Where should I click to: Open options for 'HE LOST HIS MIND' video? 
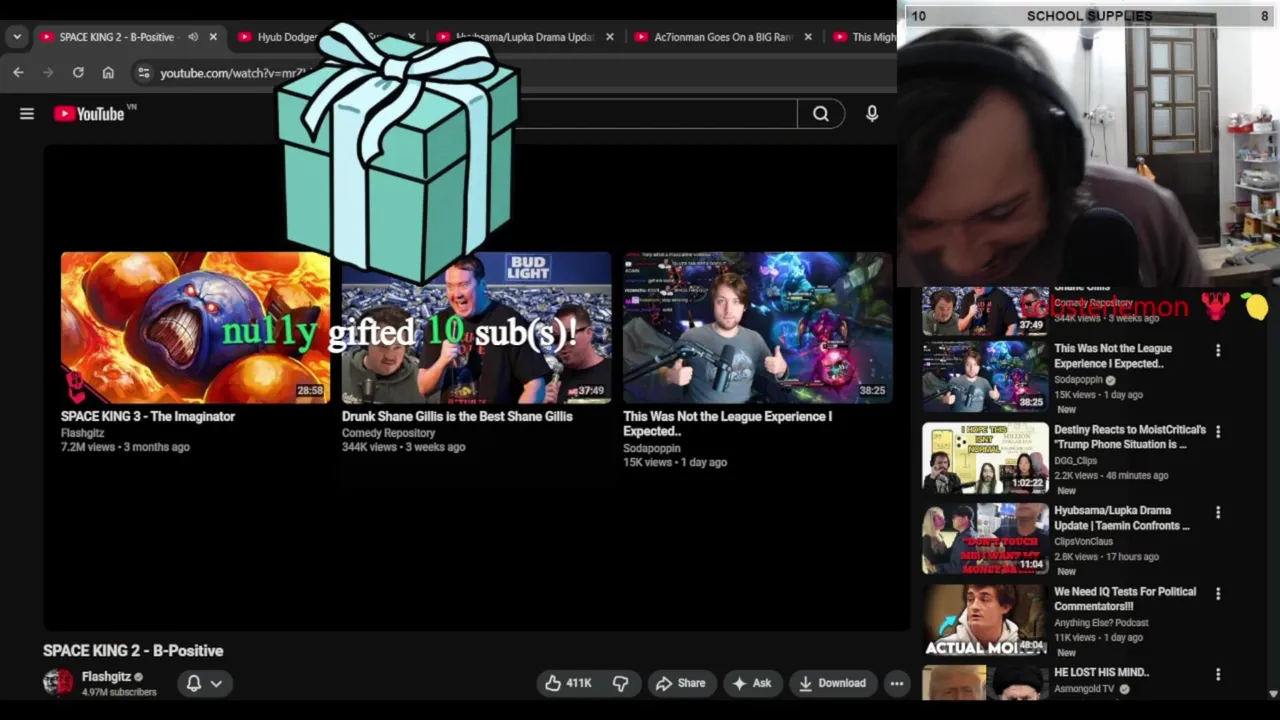(x=1218, y=675)
